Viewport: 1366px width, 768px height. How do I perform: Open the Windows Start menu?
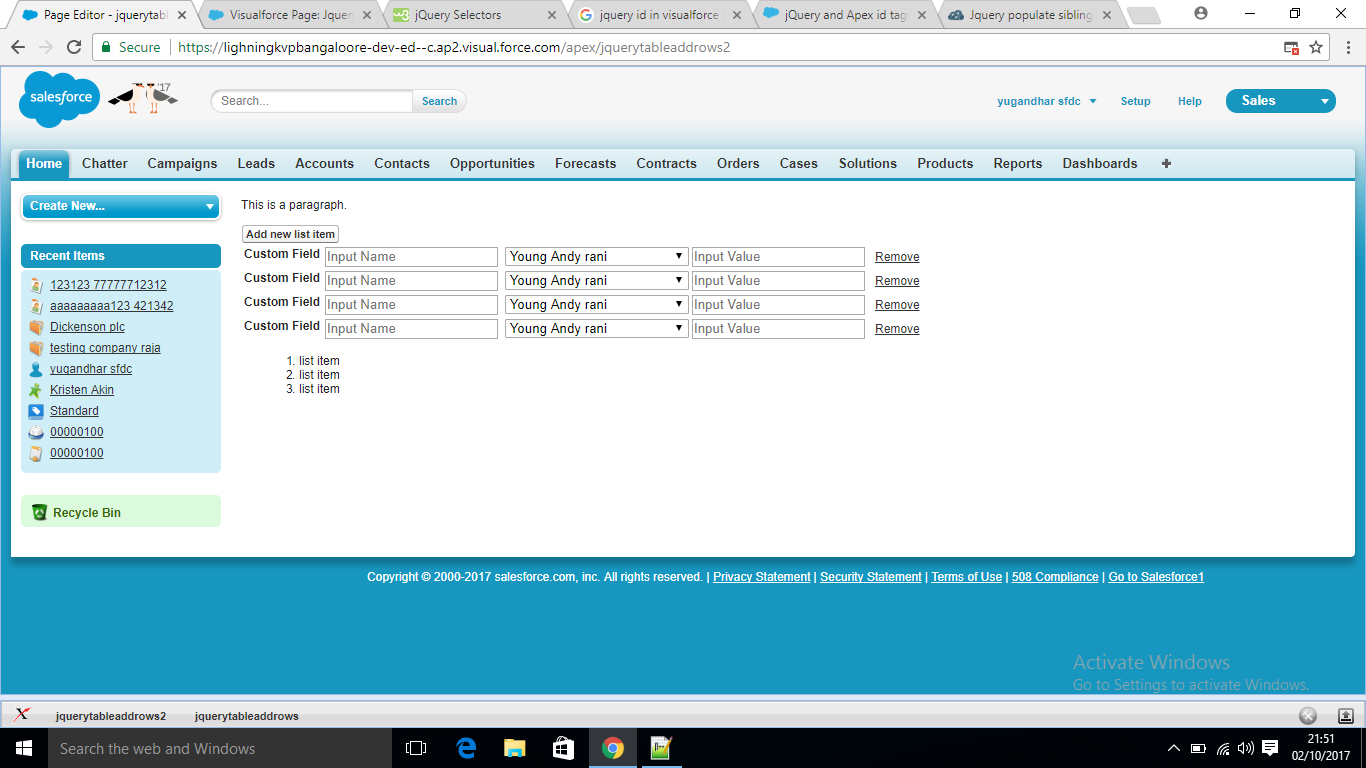tap(24, 748)
